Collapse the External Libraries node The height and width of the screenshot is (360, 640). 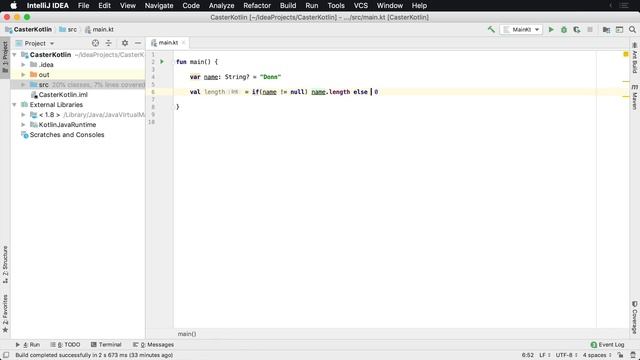click(14, 104)
